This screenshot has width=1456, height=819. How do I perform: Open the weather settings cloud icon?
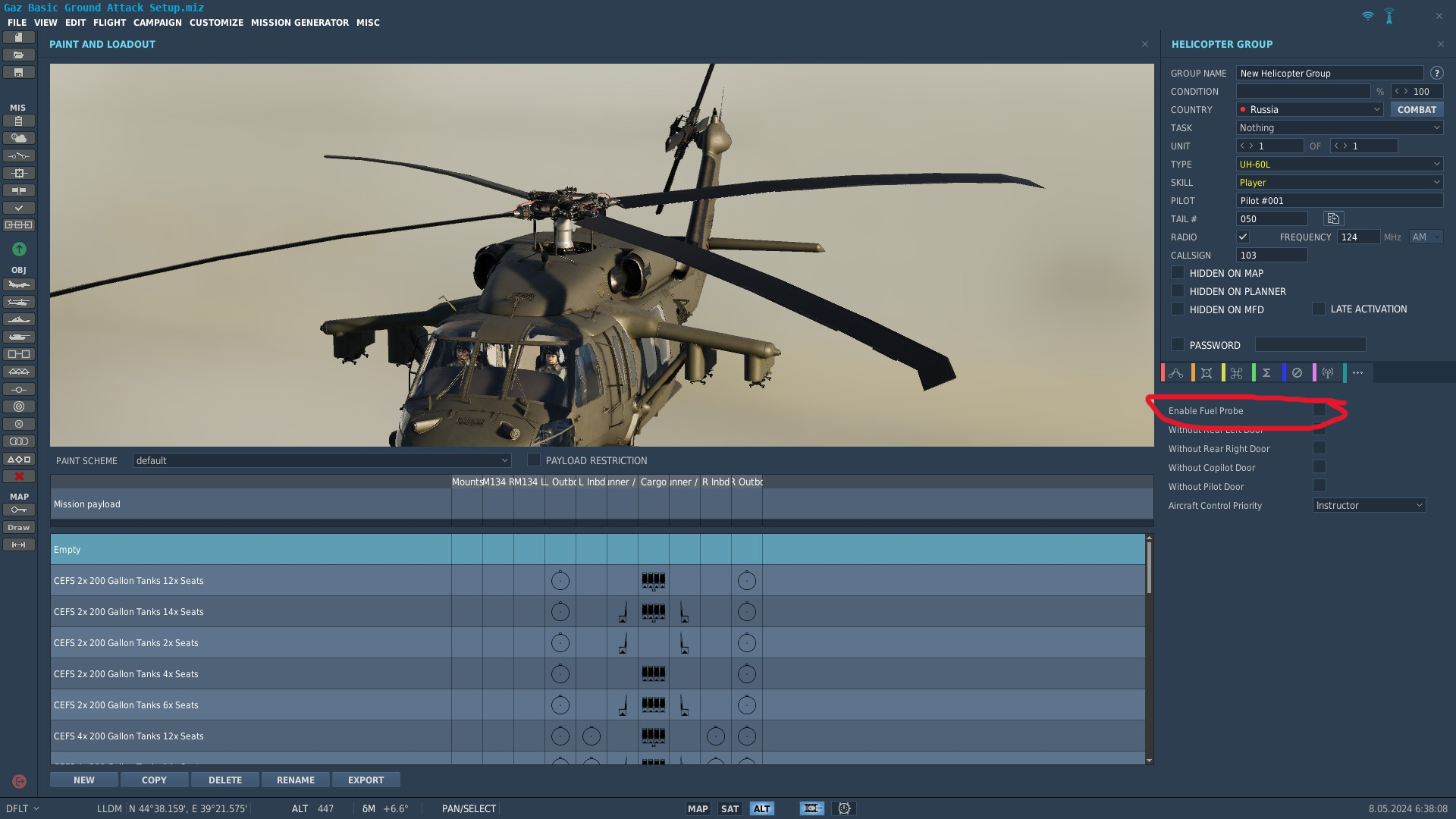coord(19,138)
